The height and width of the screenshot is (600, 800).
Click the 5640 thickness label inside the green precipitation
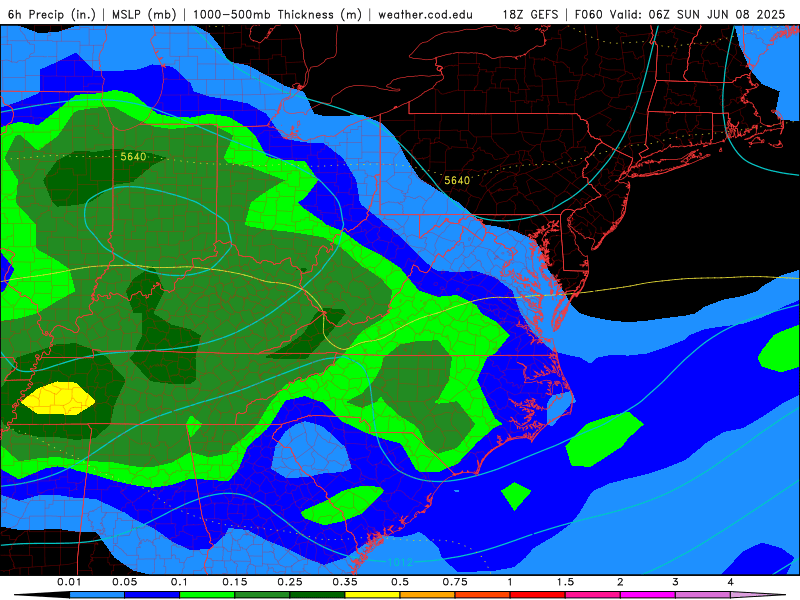133,157
